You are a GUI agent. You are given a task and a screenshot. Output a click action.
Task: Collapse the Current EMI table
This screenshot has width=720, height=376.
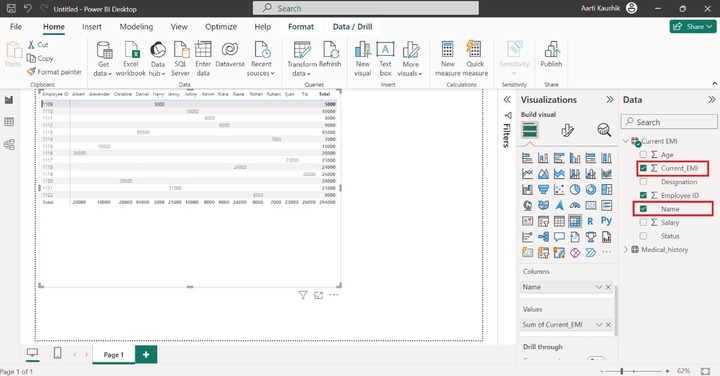626,141
